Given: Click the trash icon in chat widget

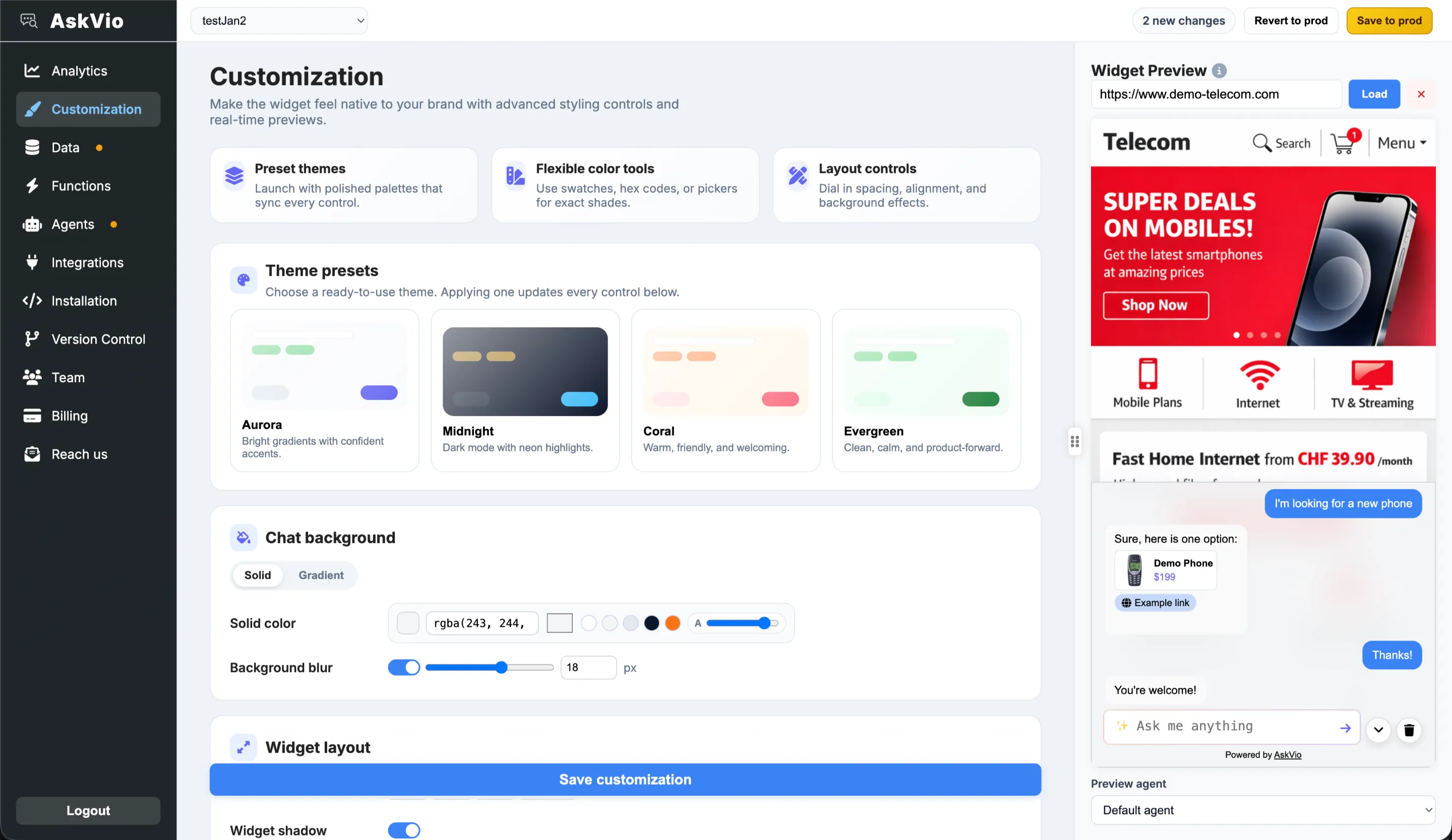Looking at the screenshot, I should pyautogui.click(x=1409, y=730).
